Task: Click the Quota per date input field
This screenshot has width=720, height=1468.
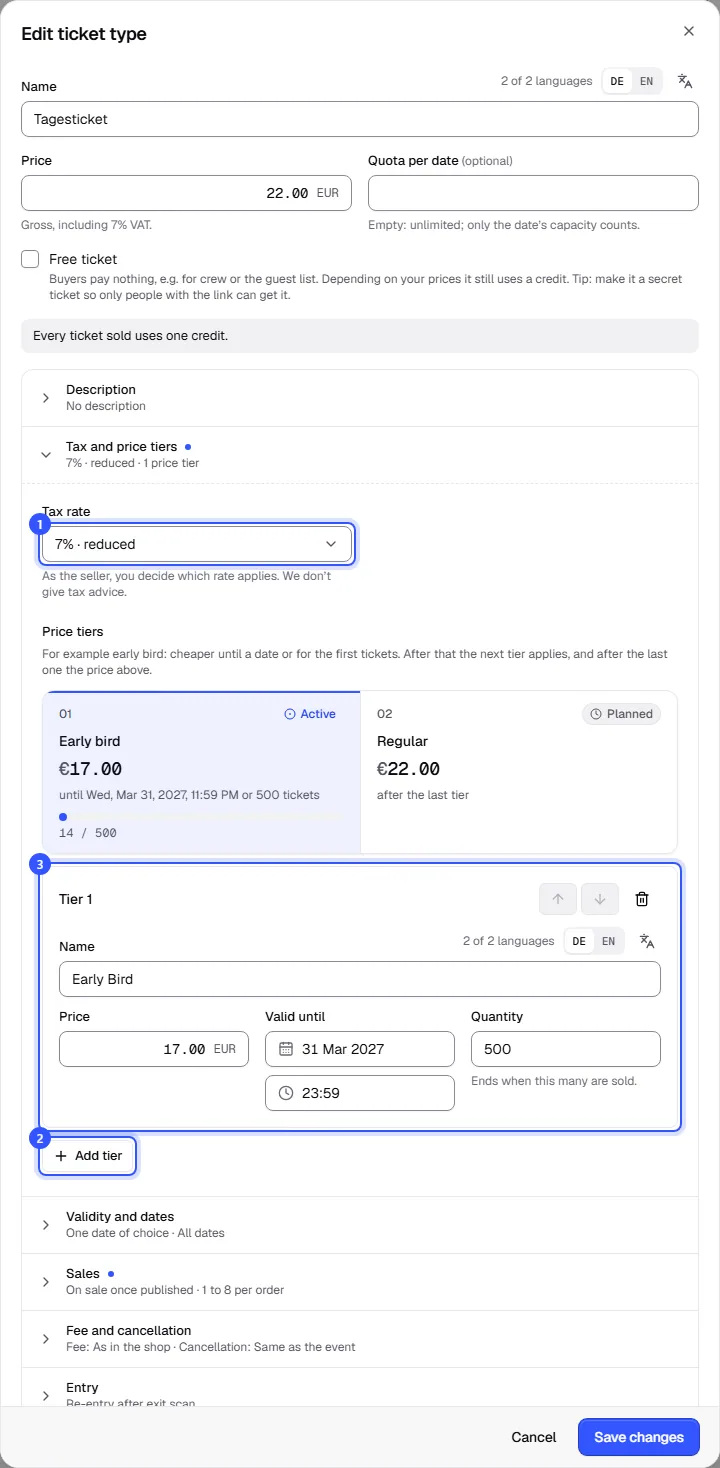Action: pyautogui.click(x=533, y=193)
